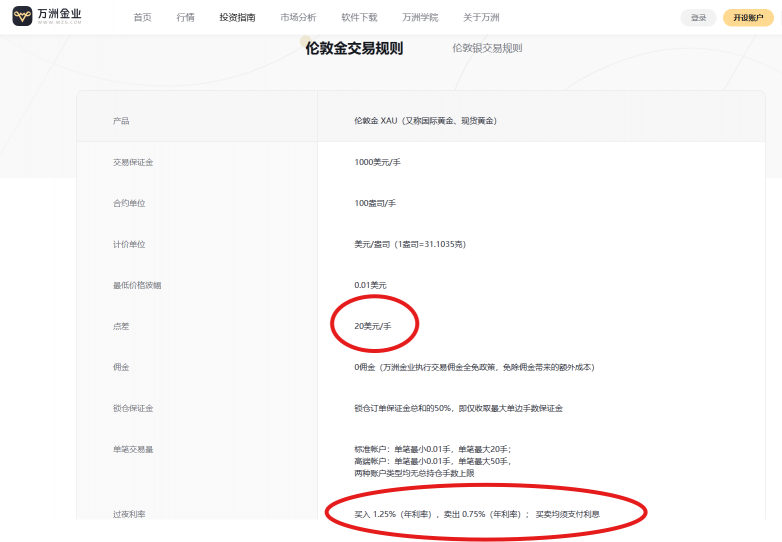Click the 合约单位 label
Screen dimensions: 782x542
129,203
